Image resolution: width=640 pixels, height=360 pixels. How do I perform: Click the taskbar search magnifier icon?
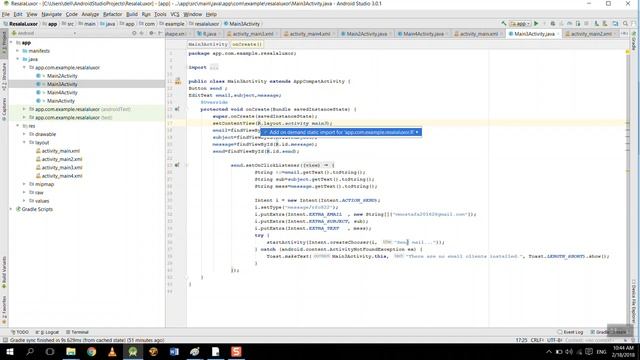click(x=30, y=351)
